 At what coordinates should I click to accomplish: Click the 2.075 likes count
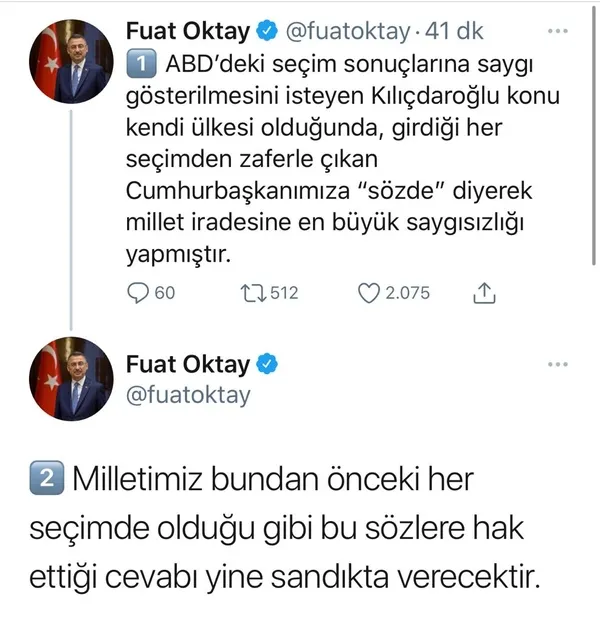(x=408, y=293)
